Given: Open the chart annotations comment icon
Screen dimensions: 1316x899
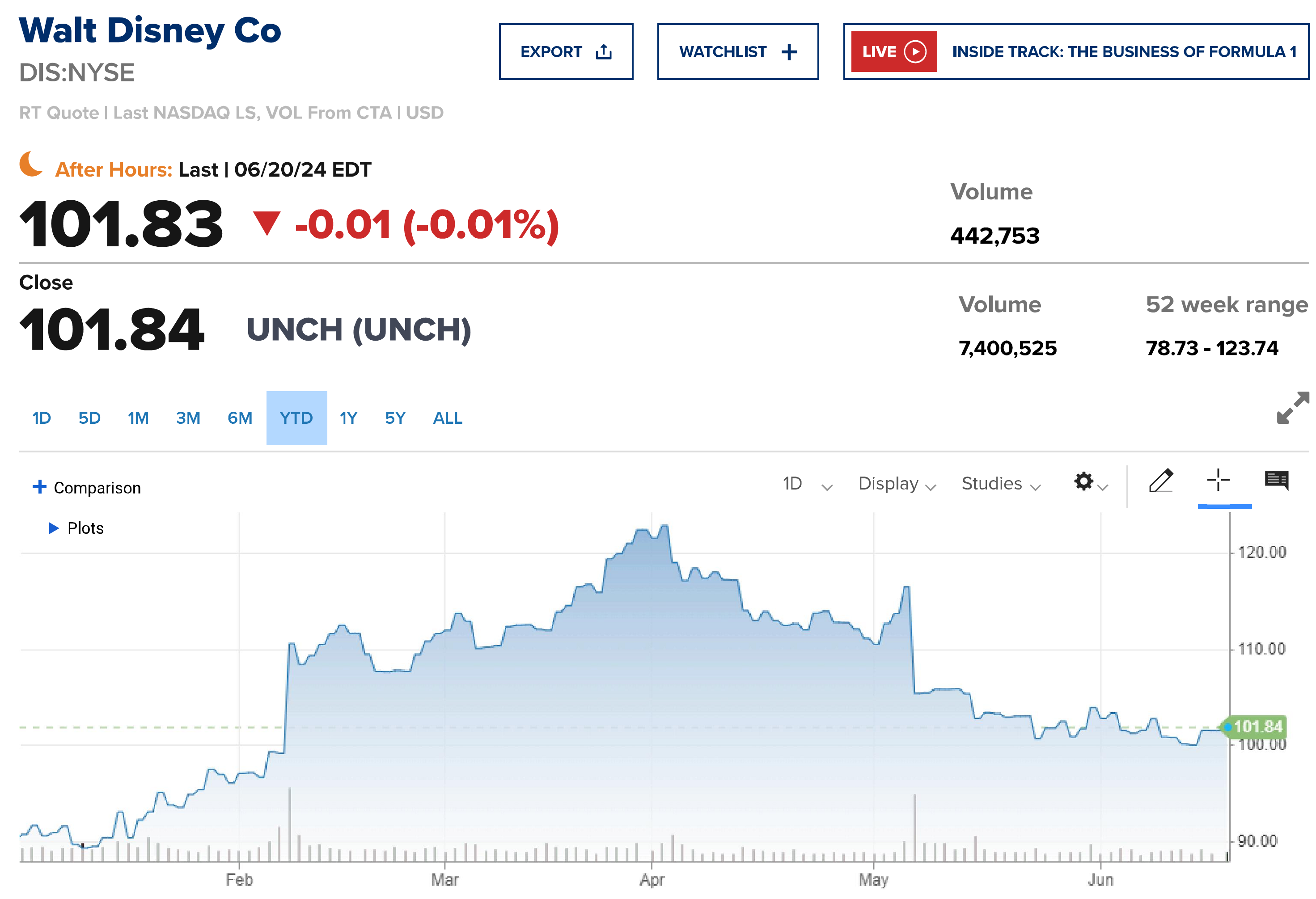Looking at the screenshot, I should [x=1276, y=481].
